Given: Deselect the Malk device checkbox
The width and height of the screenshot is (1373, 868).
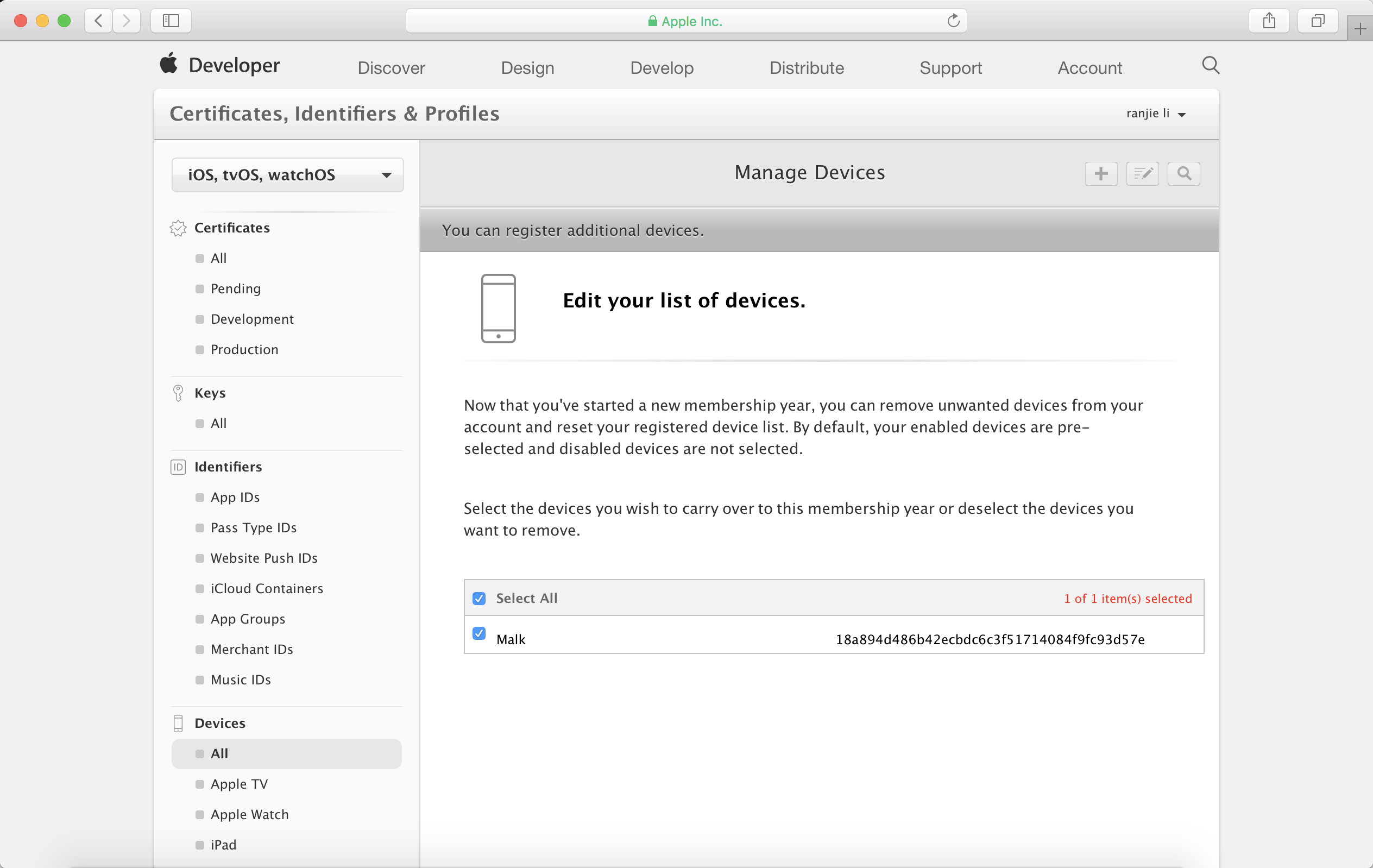Looking at the screenshot, I should 479,633.
